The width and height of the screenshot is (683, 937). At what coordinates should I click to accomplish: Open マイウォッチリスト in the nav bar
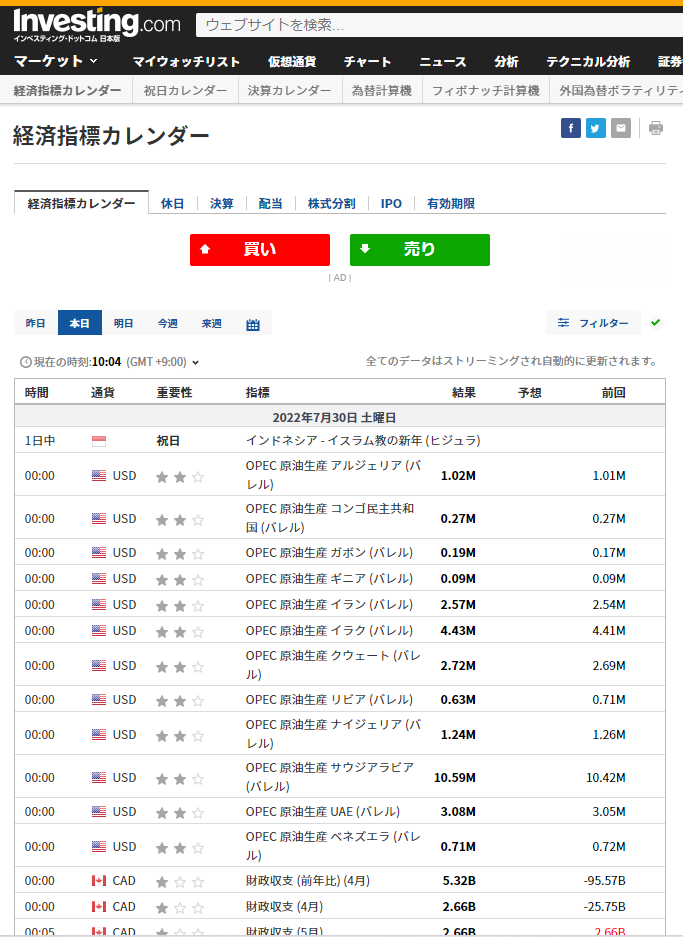pos(186,62)
